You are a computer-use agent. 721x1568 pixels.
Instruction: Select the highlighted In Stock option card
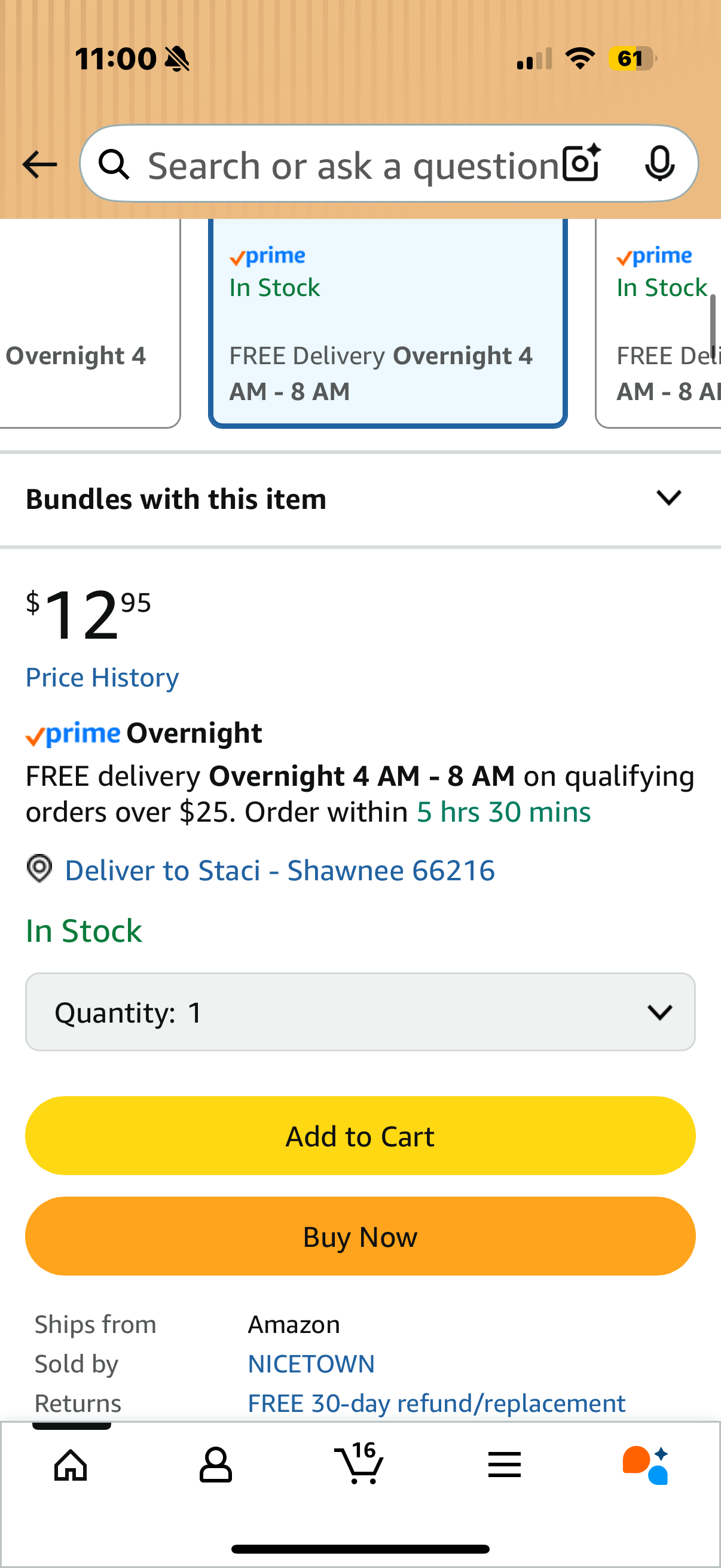[387, 322]
